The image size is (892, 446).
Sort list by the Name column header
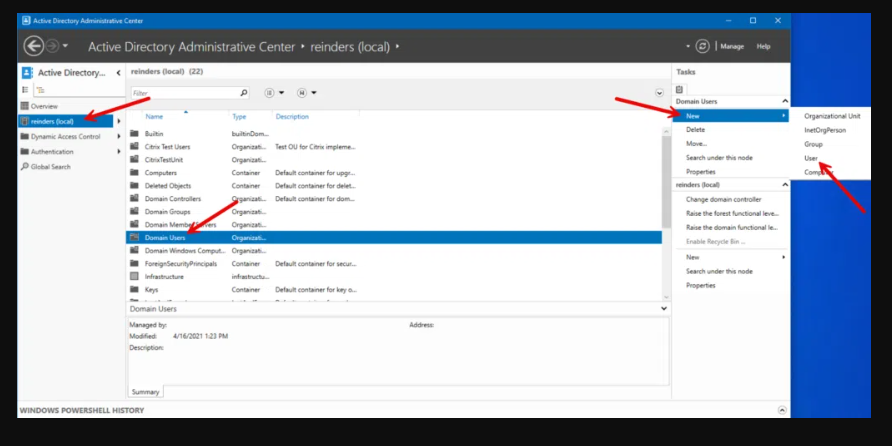154,117
